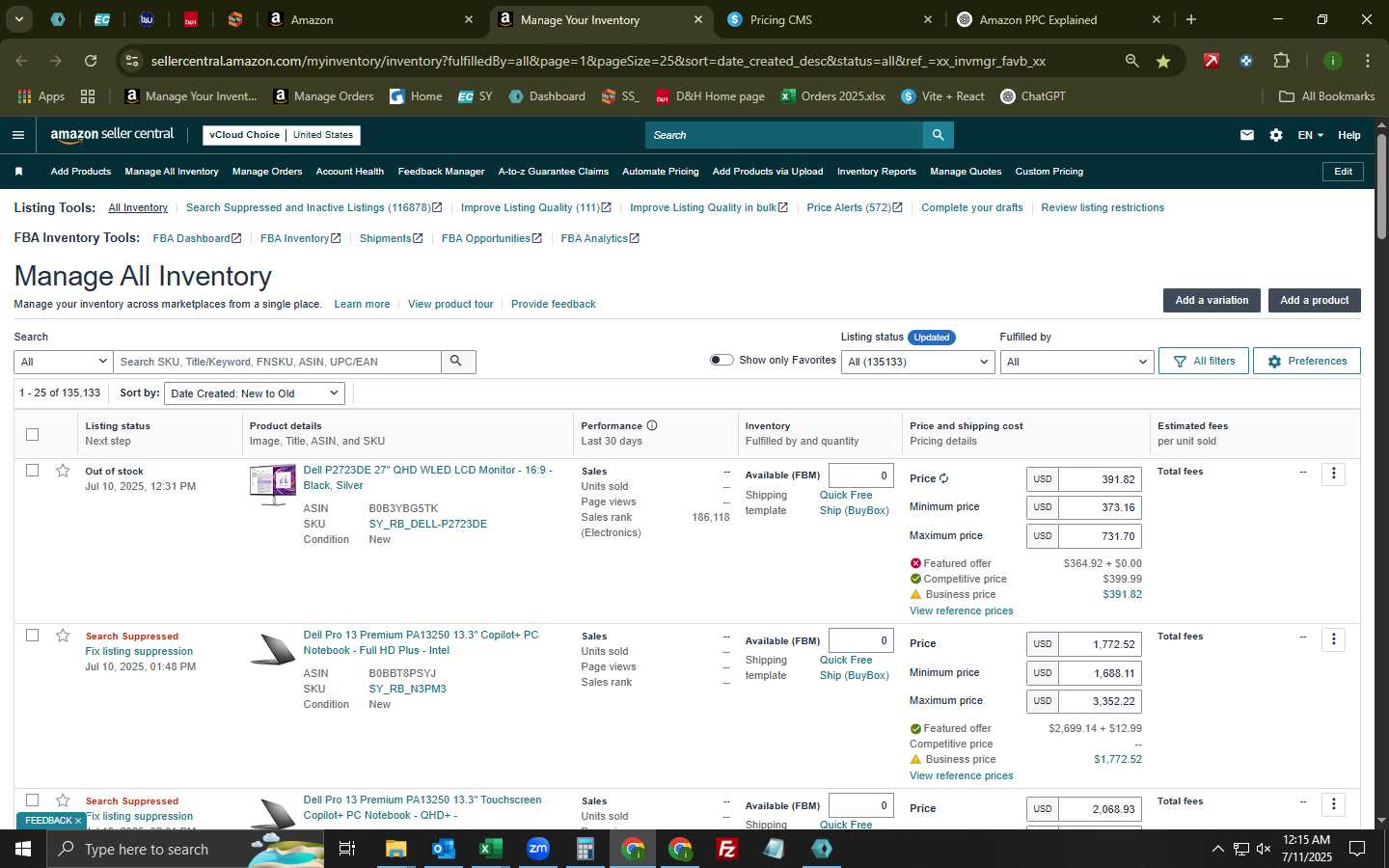
Task: Open FileZilla from the taskbar
Action: pos(727,849)
